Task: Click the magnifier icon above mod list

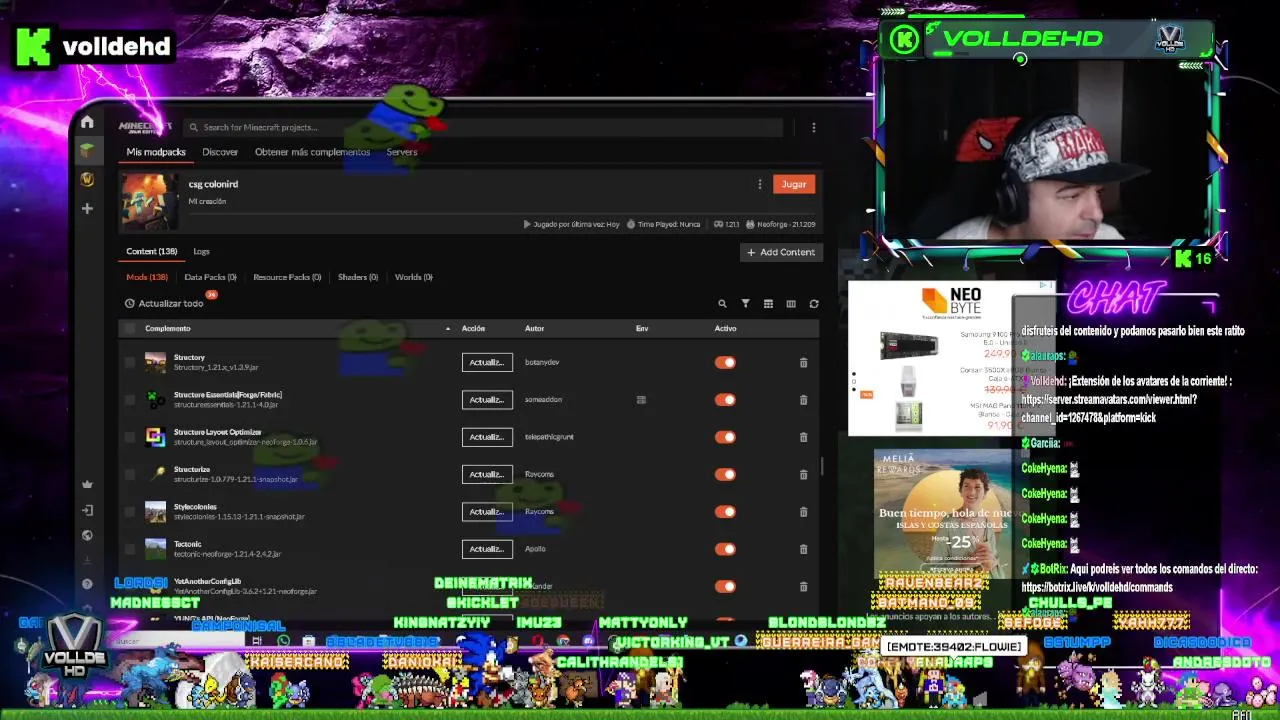Action: pos(722,304)
